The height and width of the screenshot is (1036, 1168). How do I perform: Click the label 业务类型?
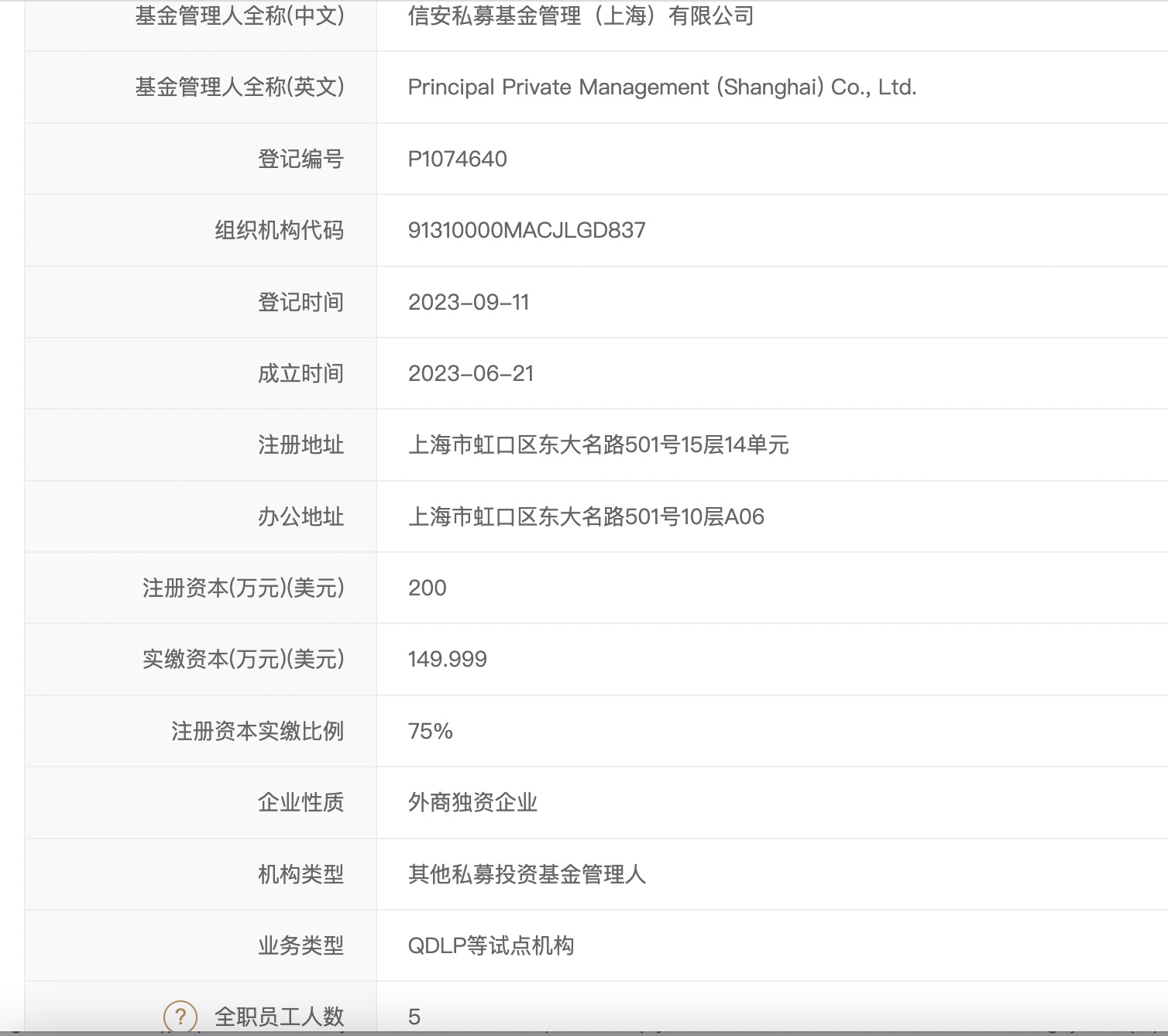click(301, 945)
